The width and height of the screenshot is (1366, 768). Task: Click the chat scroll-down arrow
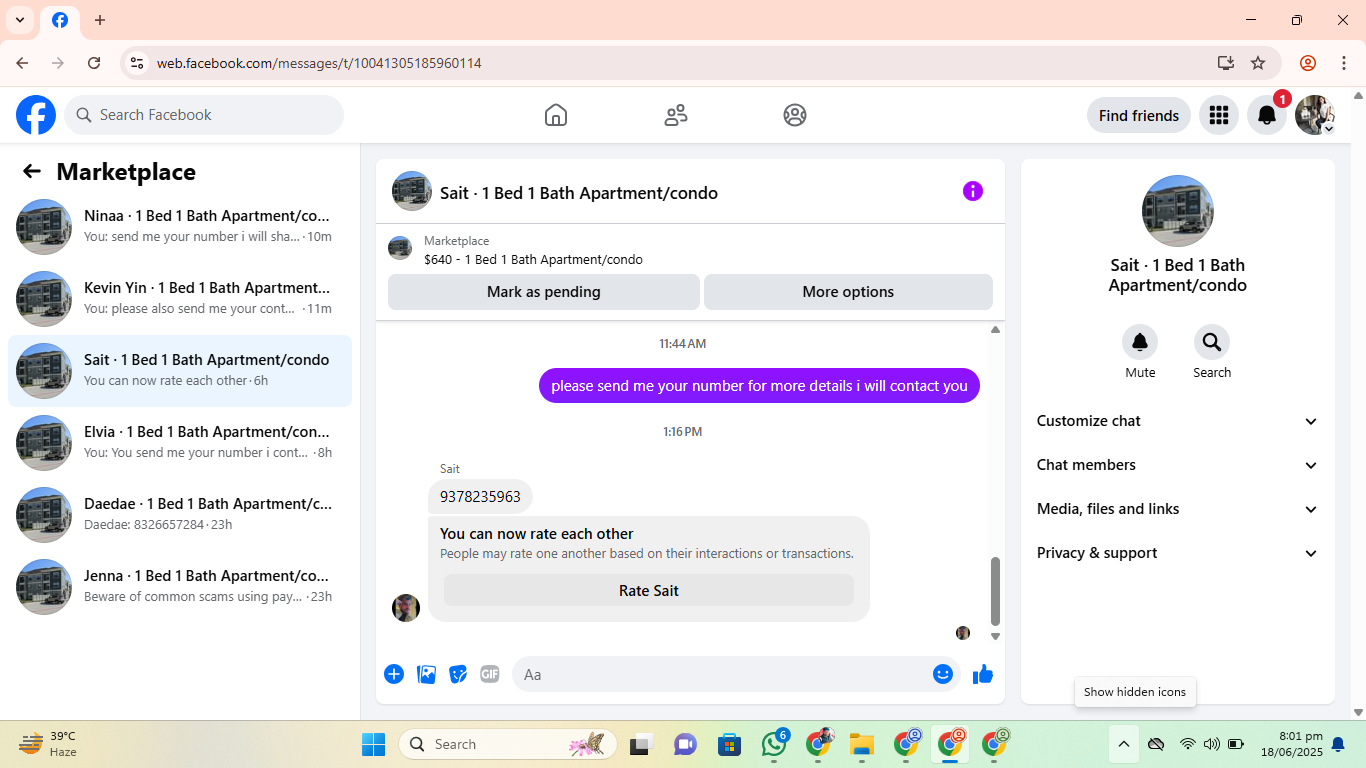coord(995,636)
